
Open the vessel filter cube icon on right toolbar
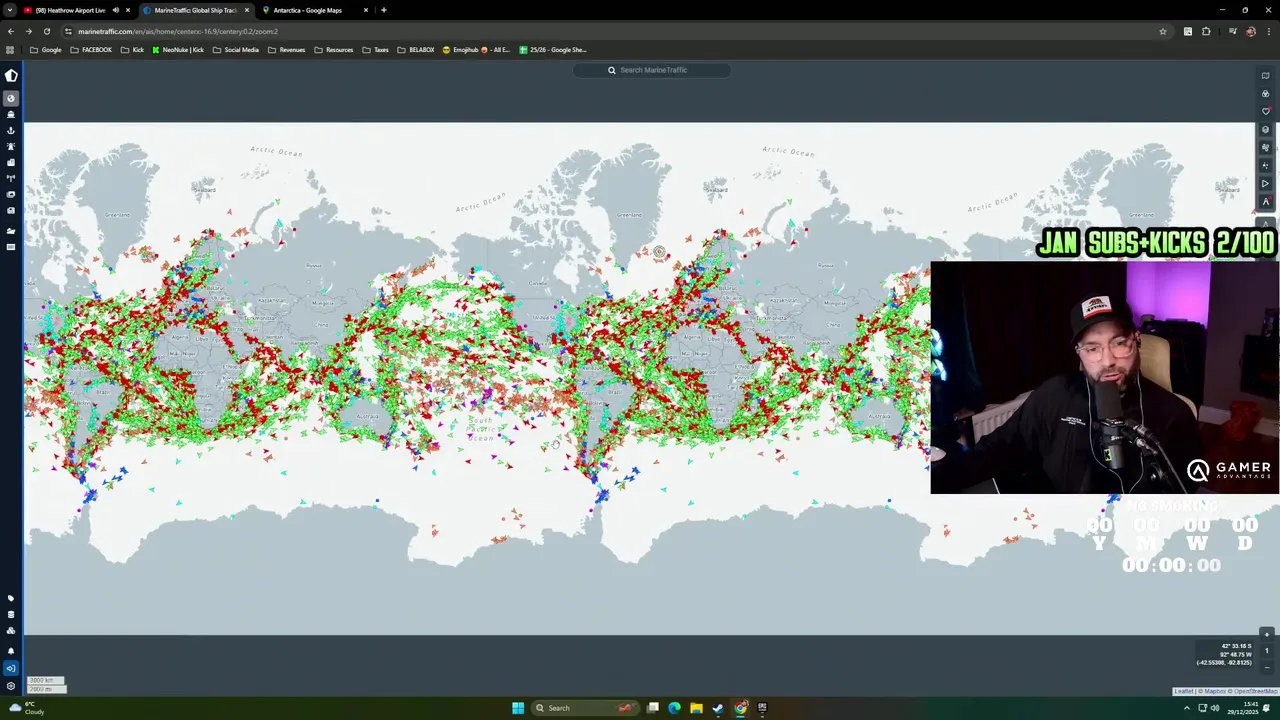(x=1265, y=130)
